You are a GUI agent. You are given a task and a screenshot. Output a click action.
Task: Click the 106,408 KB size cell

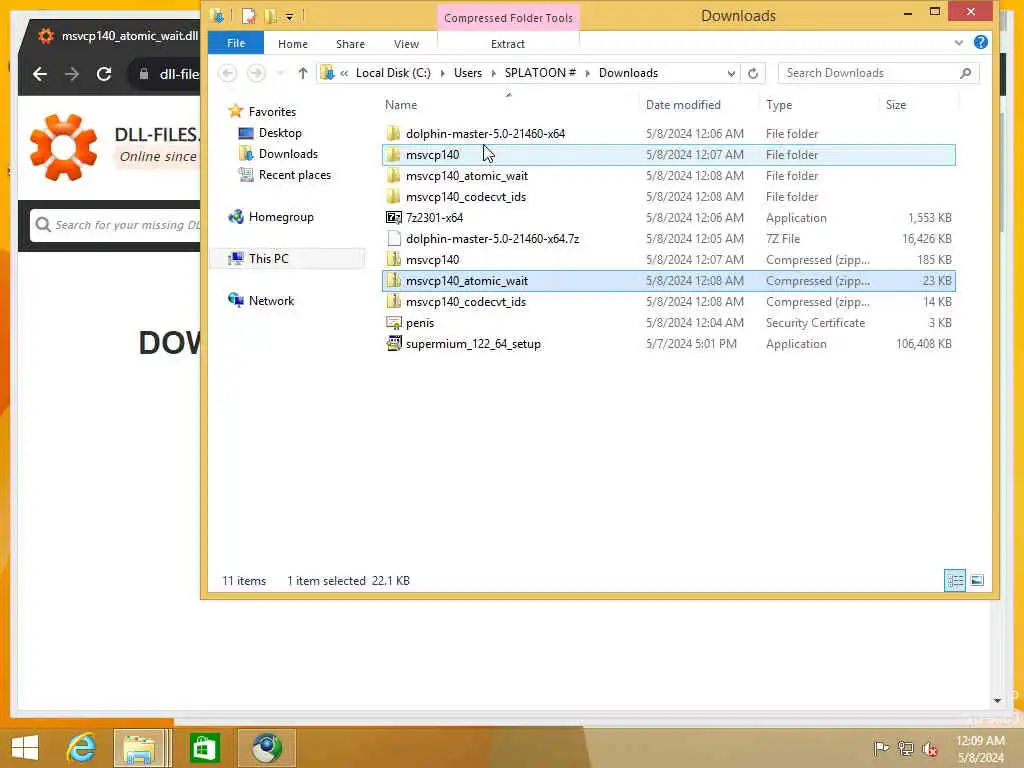click(x=923, y=344)
